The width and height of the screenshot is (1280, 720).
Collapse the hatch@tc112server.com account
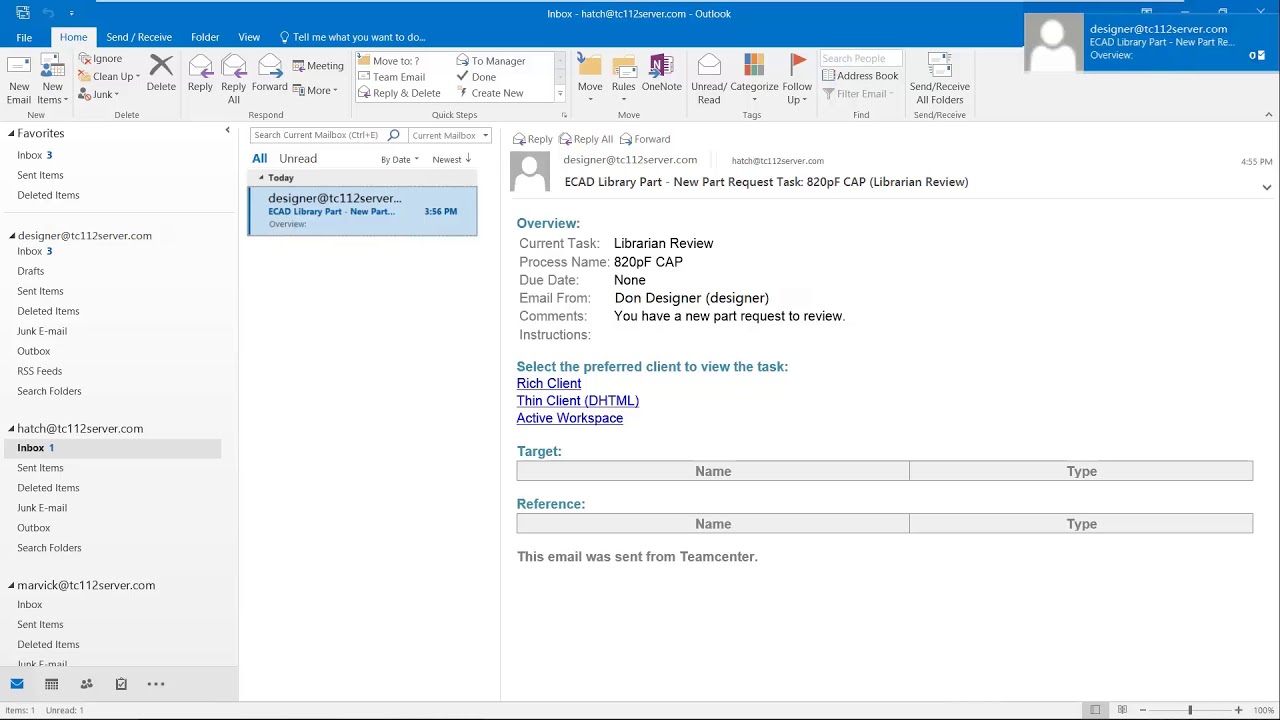12,429
